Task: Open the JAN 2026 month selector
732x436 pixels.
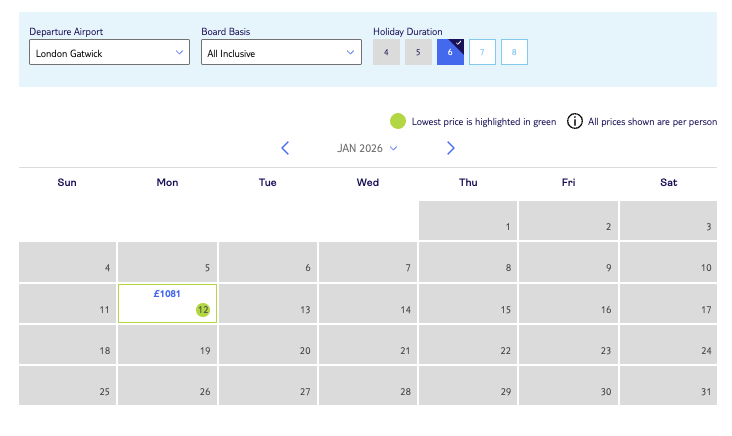Action: (367, 148)
